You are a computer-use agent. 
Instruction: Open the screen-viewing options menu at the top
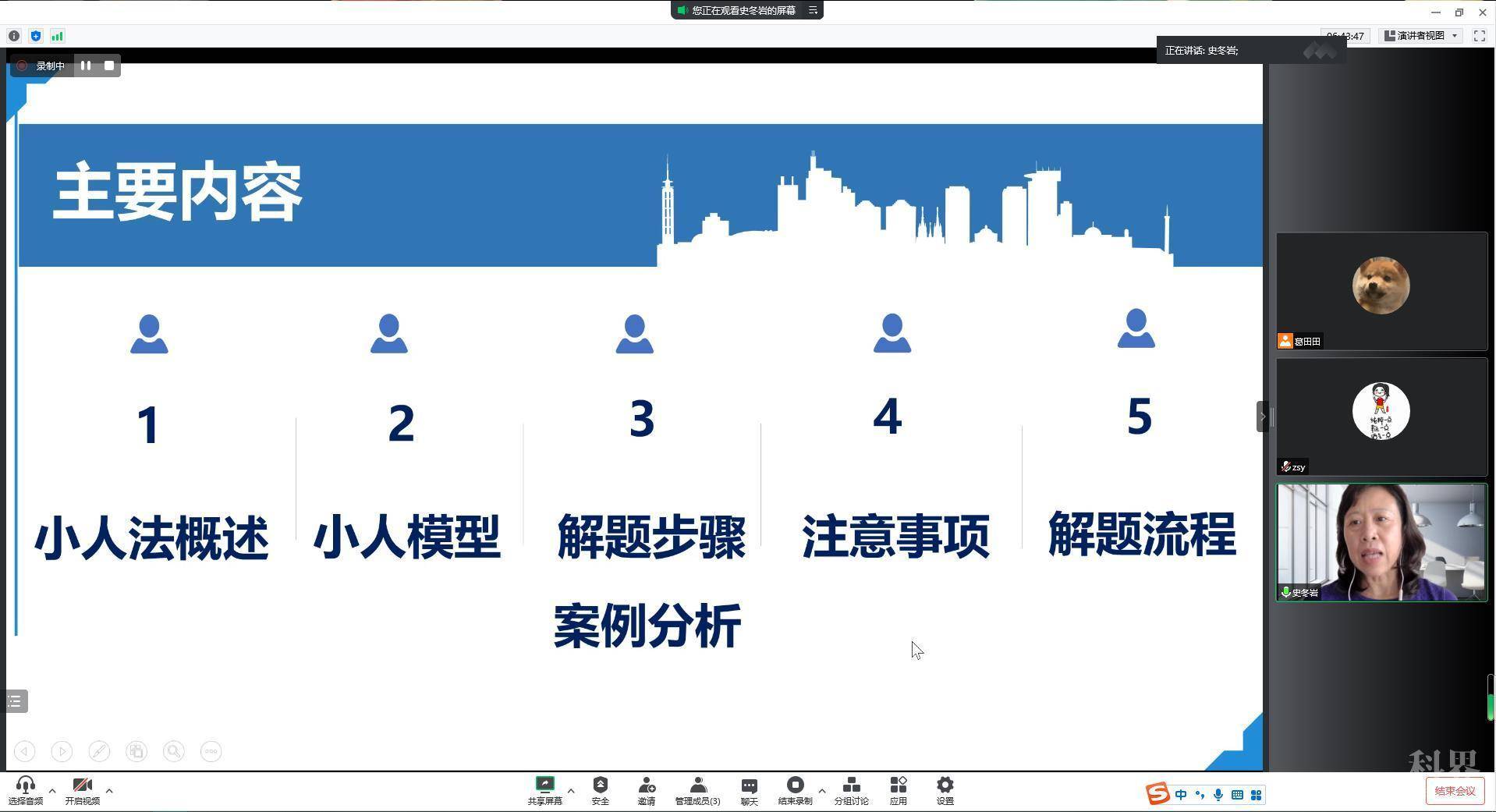click(x=813, y=10)
